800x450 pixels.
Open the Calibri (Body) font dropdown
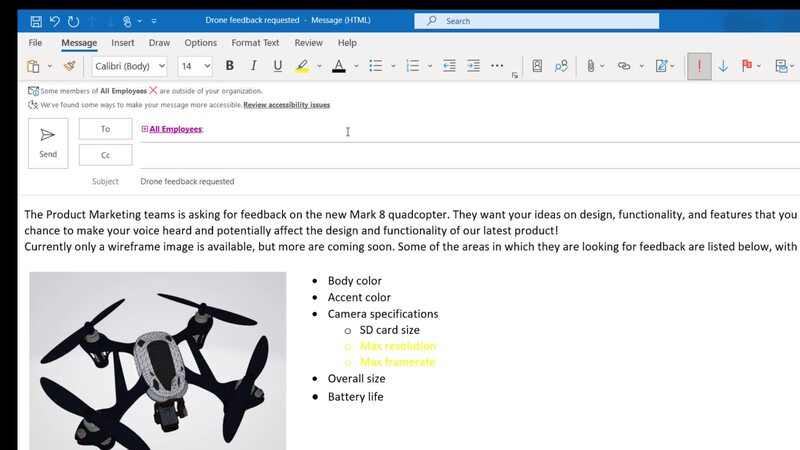pos(129,66)
